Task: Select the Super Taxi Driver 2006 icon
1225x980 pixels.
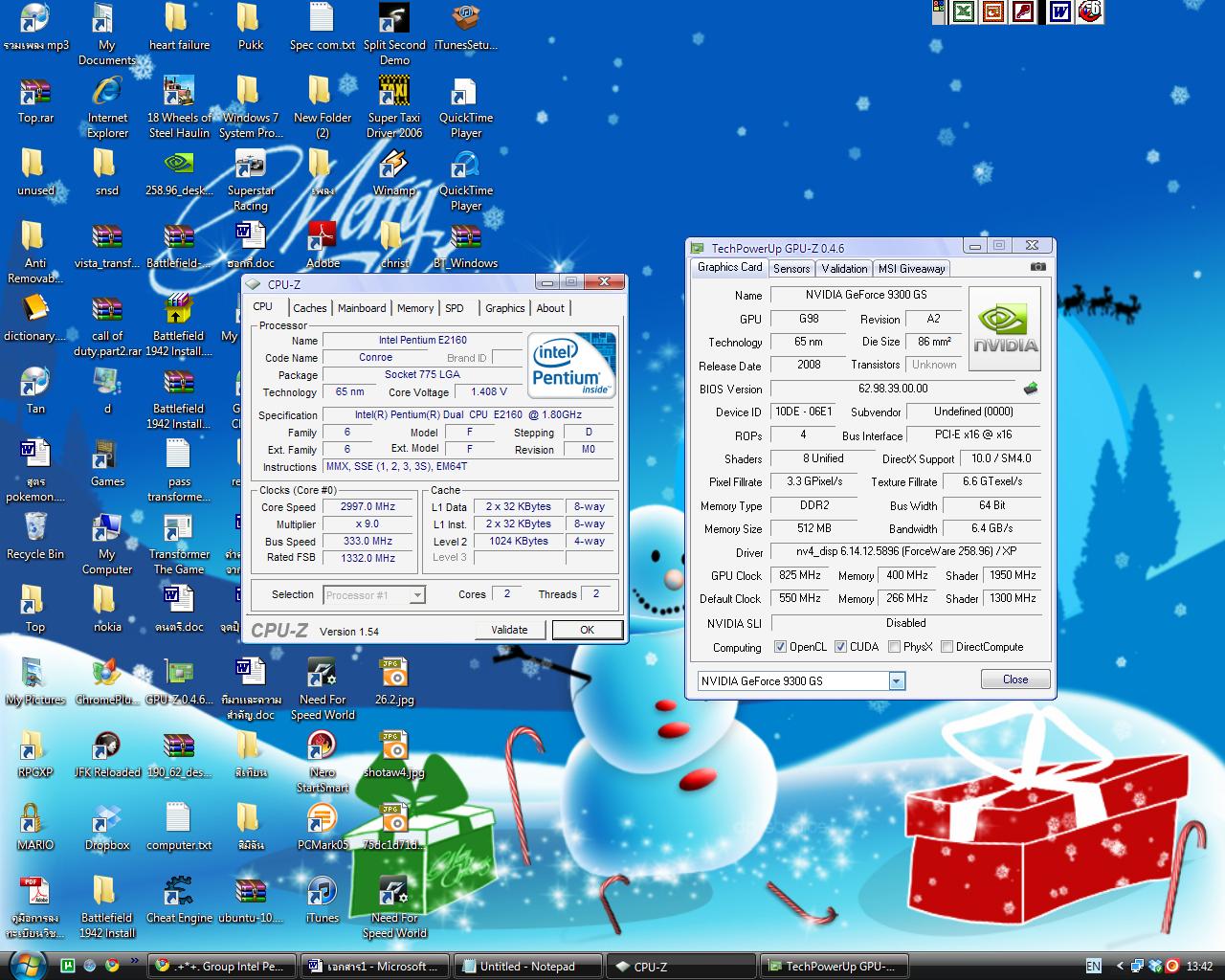Action: (x=394, y=107)
